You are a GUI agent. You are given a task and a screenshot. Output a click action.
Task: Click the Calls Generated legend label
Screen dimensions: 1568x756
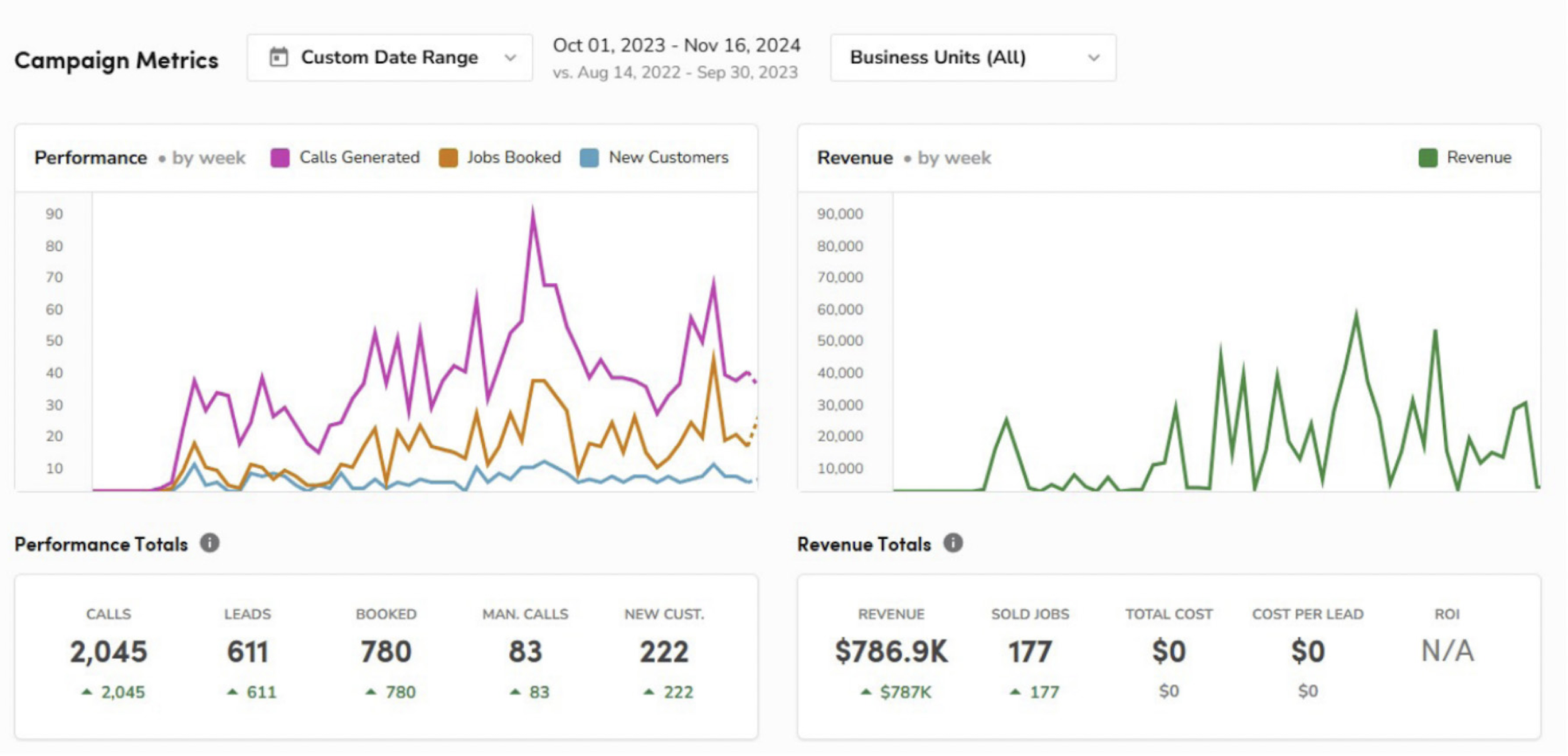(359, 157)
